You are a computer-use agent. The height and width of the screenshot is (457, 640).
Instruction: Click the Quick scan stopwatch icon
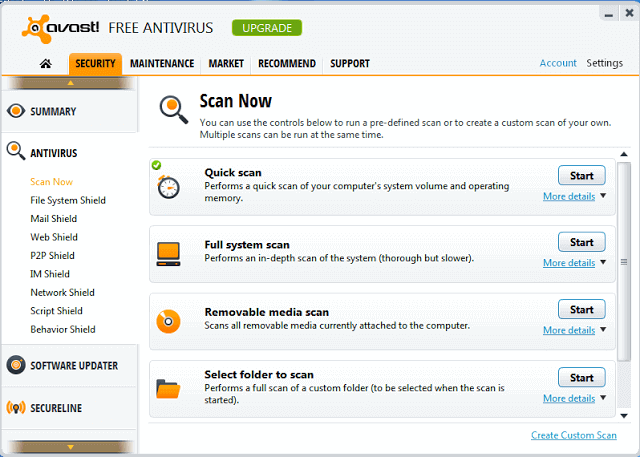pos(169,186)
